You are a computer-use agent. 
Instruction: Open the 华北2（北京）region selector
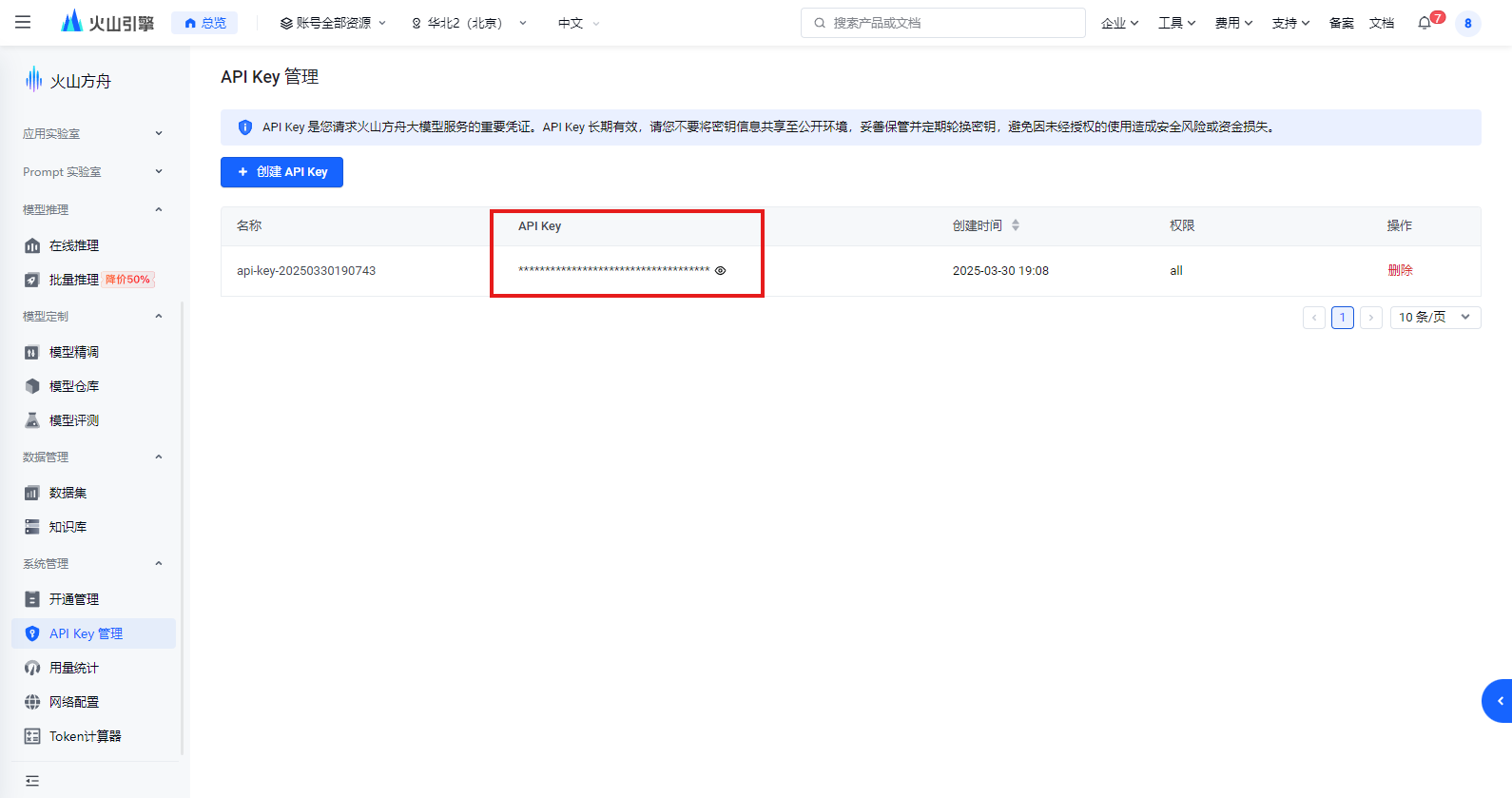pos(469,23)
